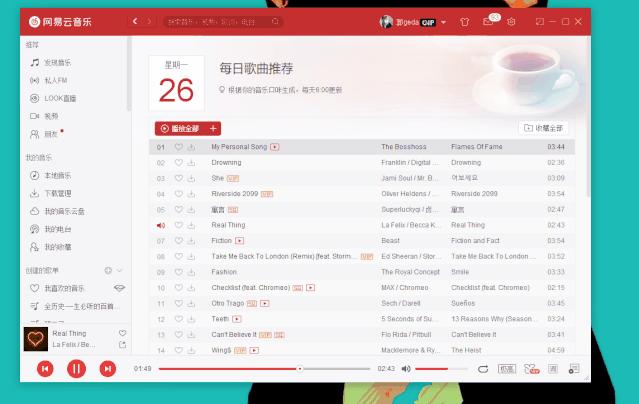The width and height of the screenshot is (639, 404).
Task: Open the messages mail icon
Action: [x=488, y=22]
